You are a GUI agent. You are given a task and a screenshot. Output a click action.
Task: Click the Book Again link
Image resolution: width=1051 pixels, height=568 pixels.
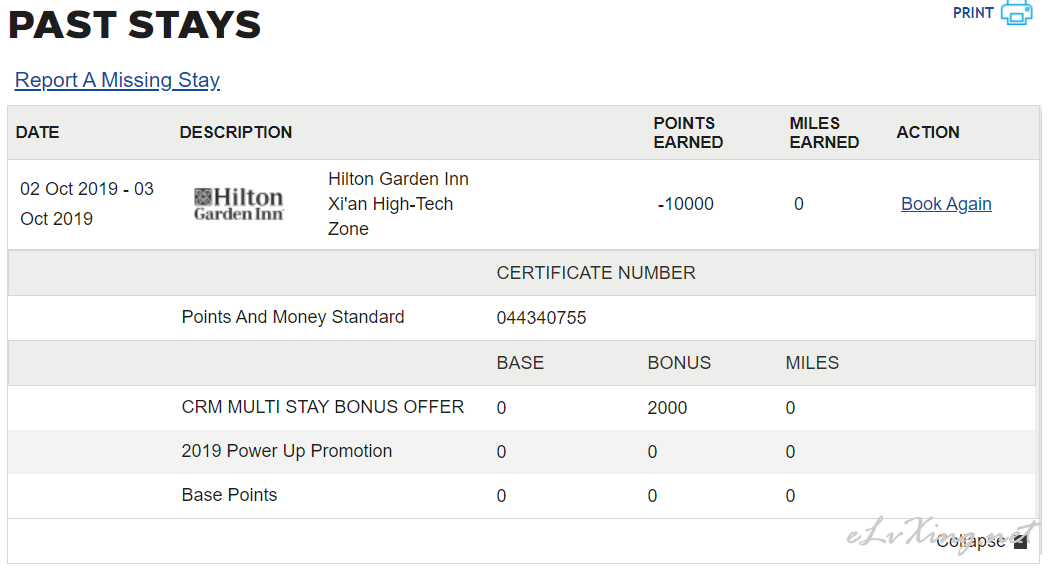point(946,204)
